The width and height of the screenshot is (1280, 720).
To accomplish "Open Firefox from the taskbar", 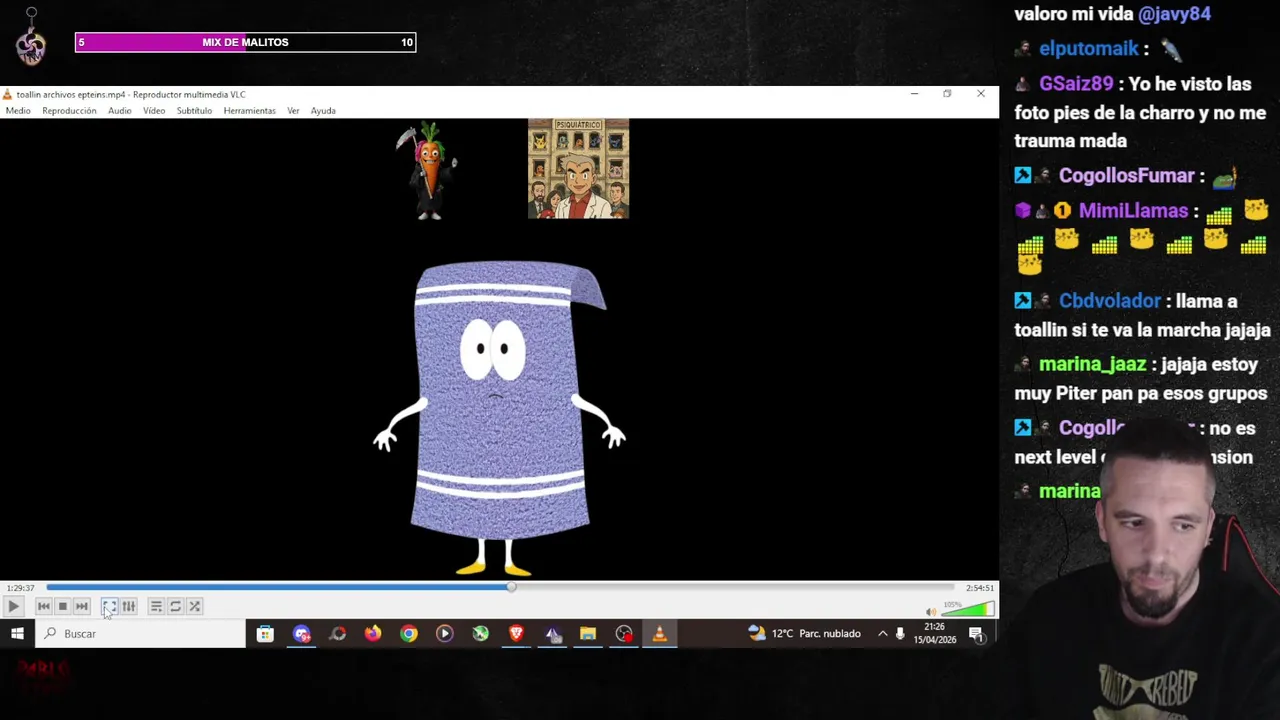I will pos(373,633).
